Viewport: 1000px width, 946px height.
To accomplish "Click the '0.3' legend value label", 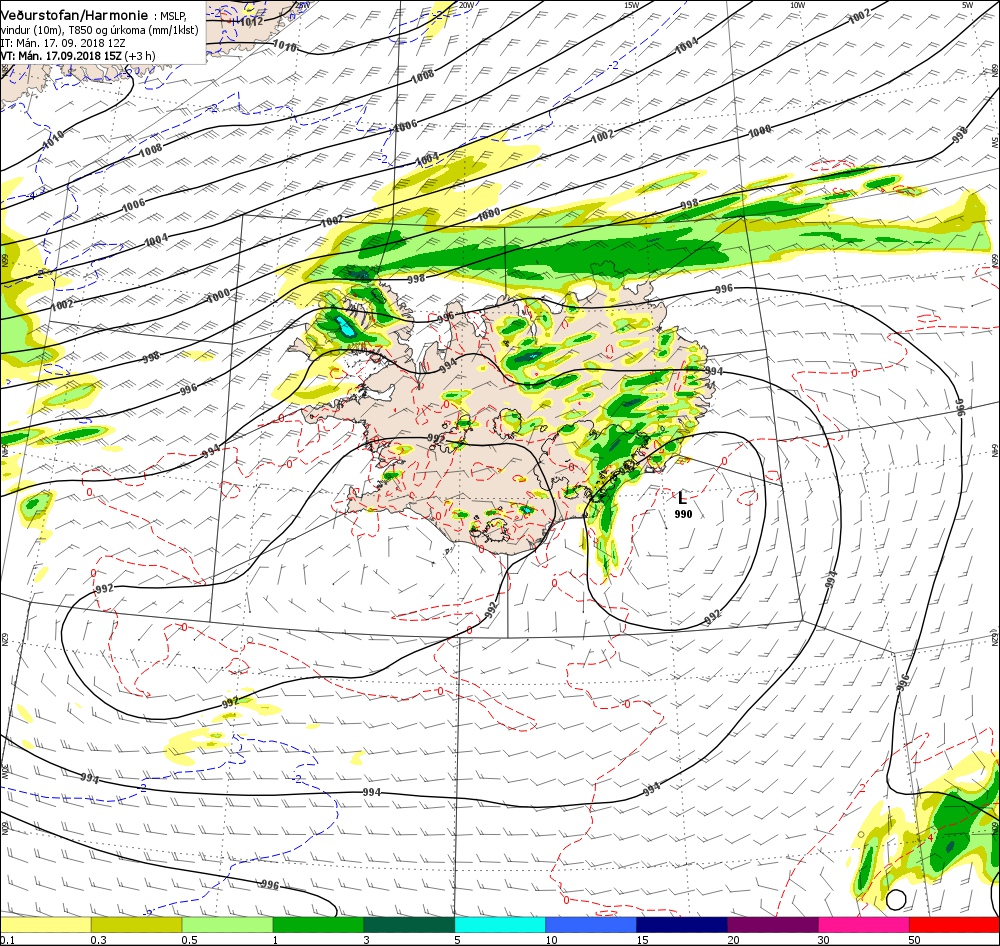I will (99, 940).
